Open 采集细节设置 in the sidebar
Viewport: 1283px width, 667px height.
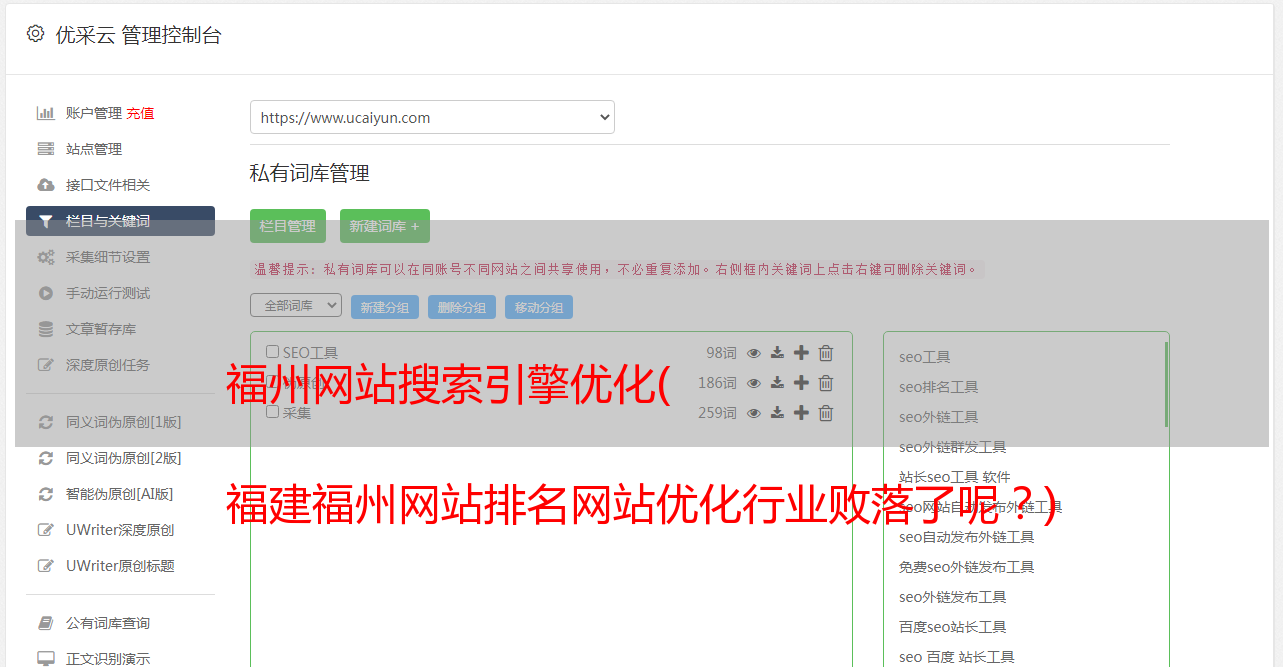point(108,257)
